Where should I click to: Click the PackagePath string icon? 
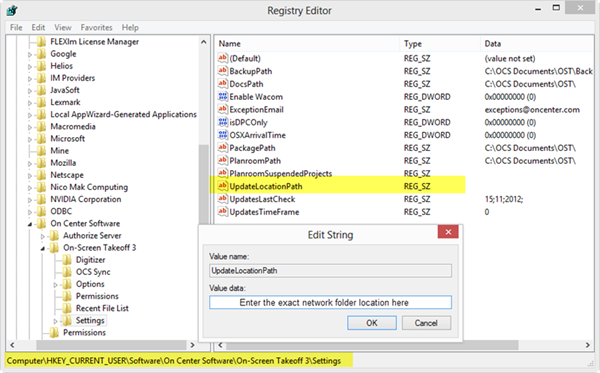(x=222, y=147)
